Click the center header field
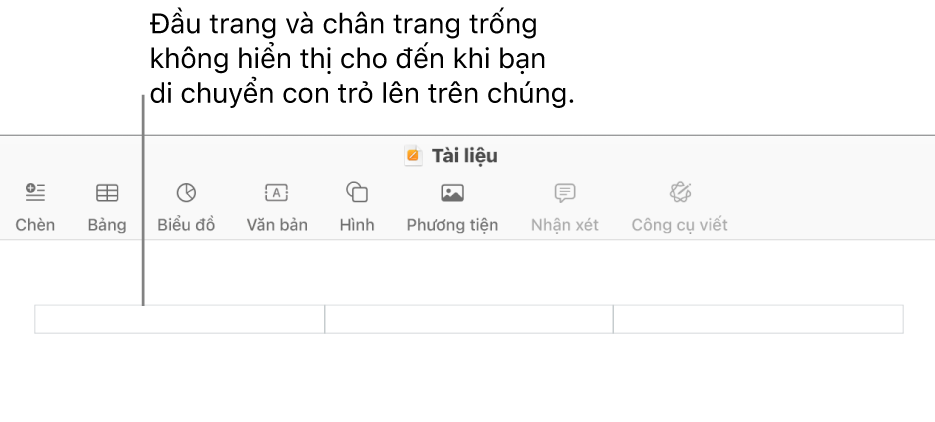935x422 pixels. [468, 319]
